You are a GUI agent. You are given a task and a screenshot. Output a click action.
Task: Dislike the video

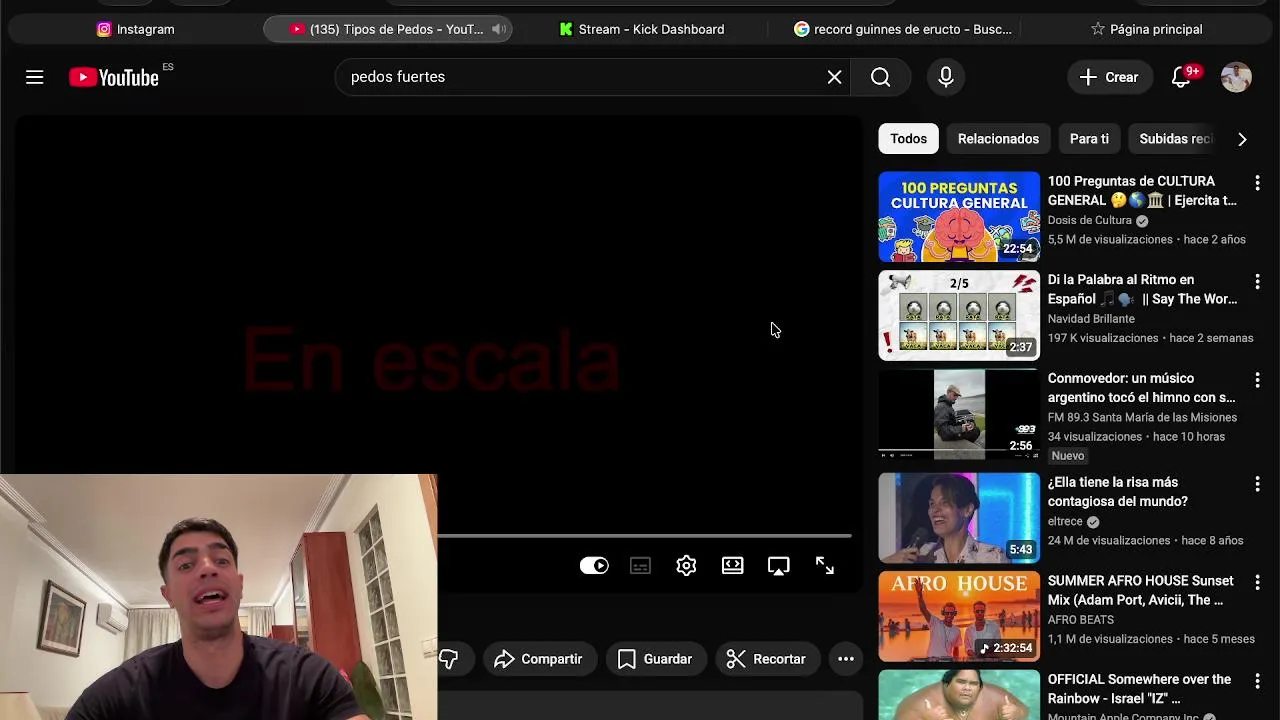coord(448,659)
